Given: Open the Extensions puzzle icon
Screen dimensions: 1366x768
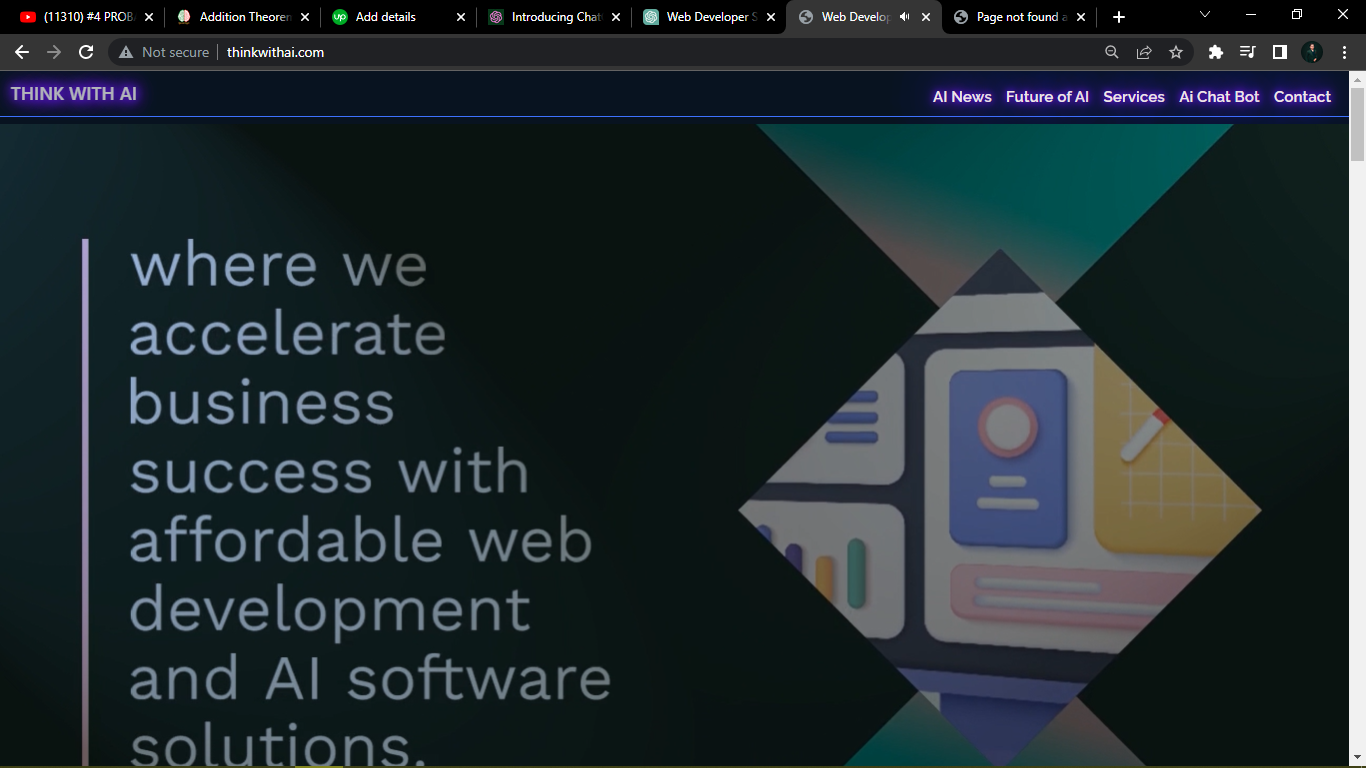Looking at the screenshot, I should point(1216,52).
